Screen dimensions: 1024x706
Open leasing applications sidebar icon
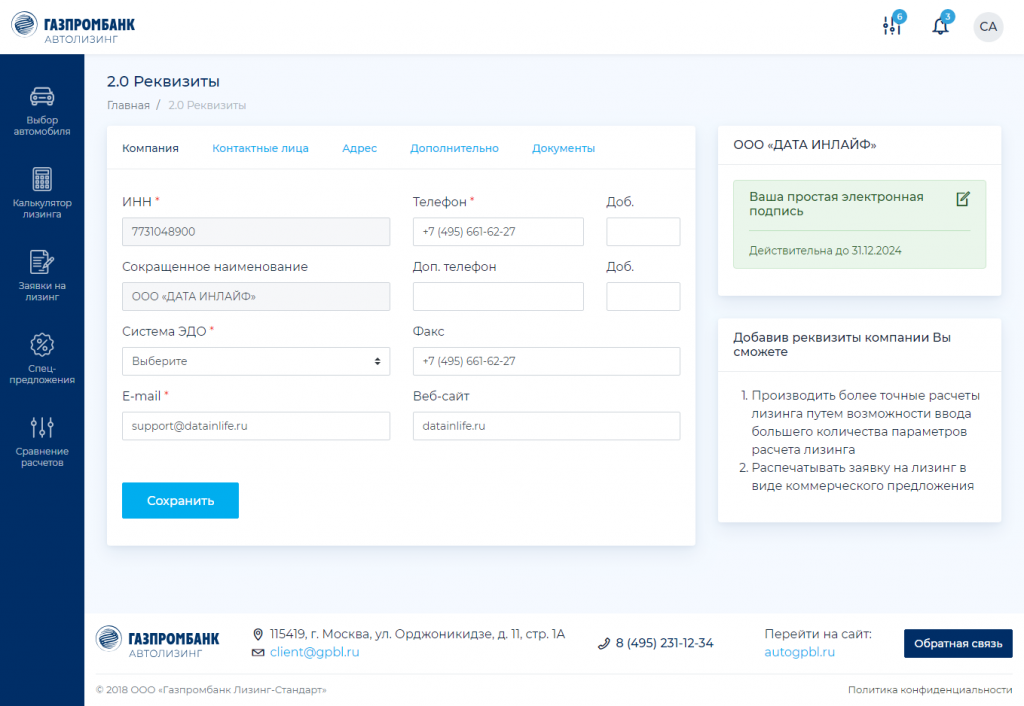click(42, 262)
